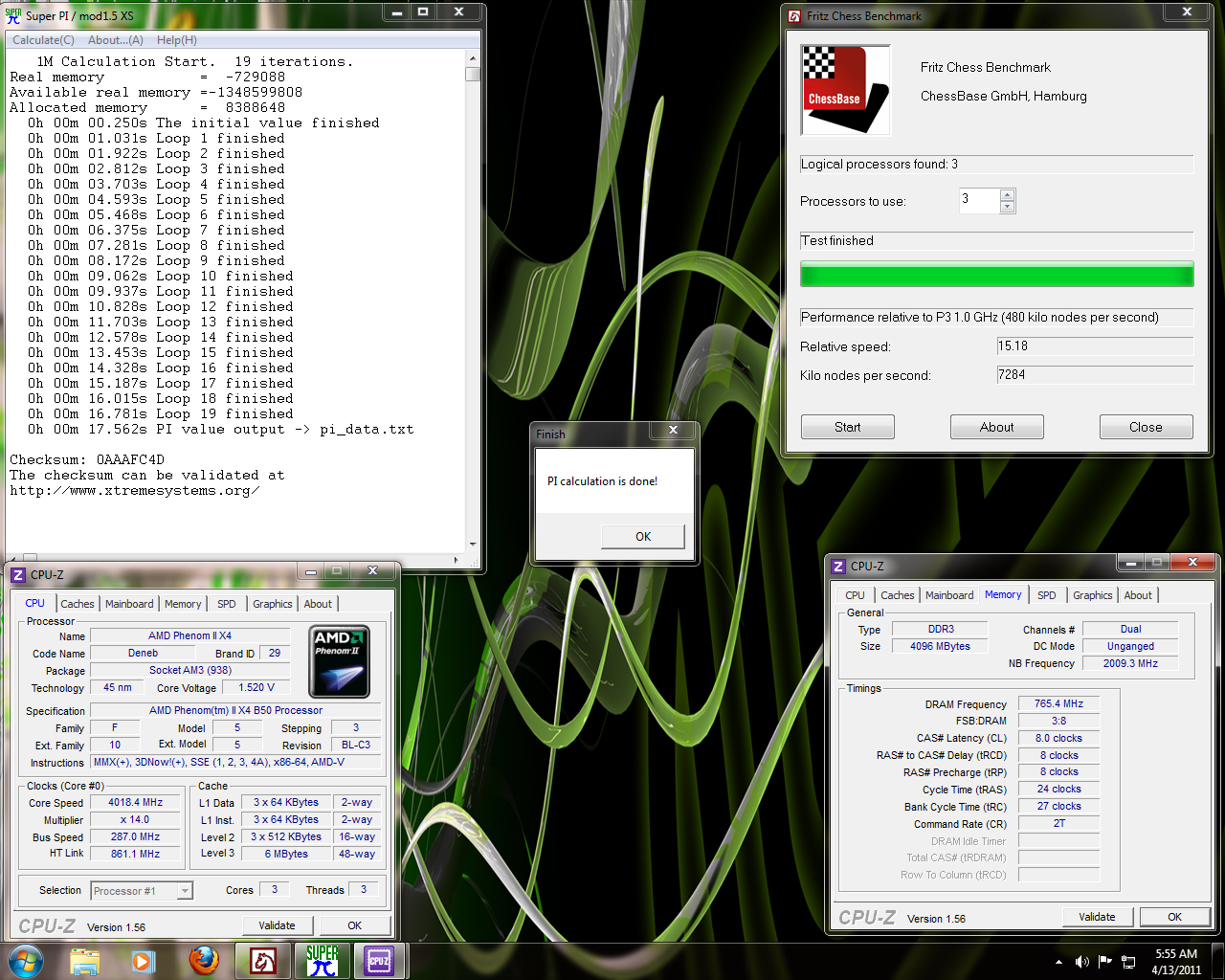Switch to Super PI taskbar icon

coord(323,961)
